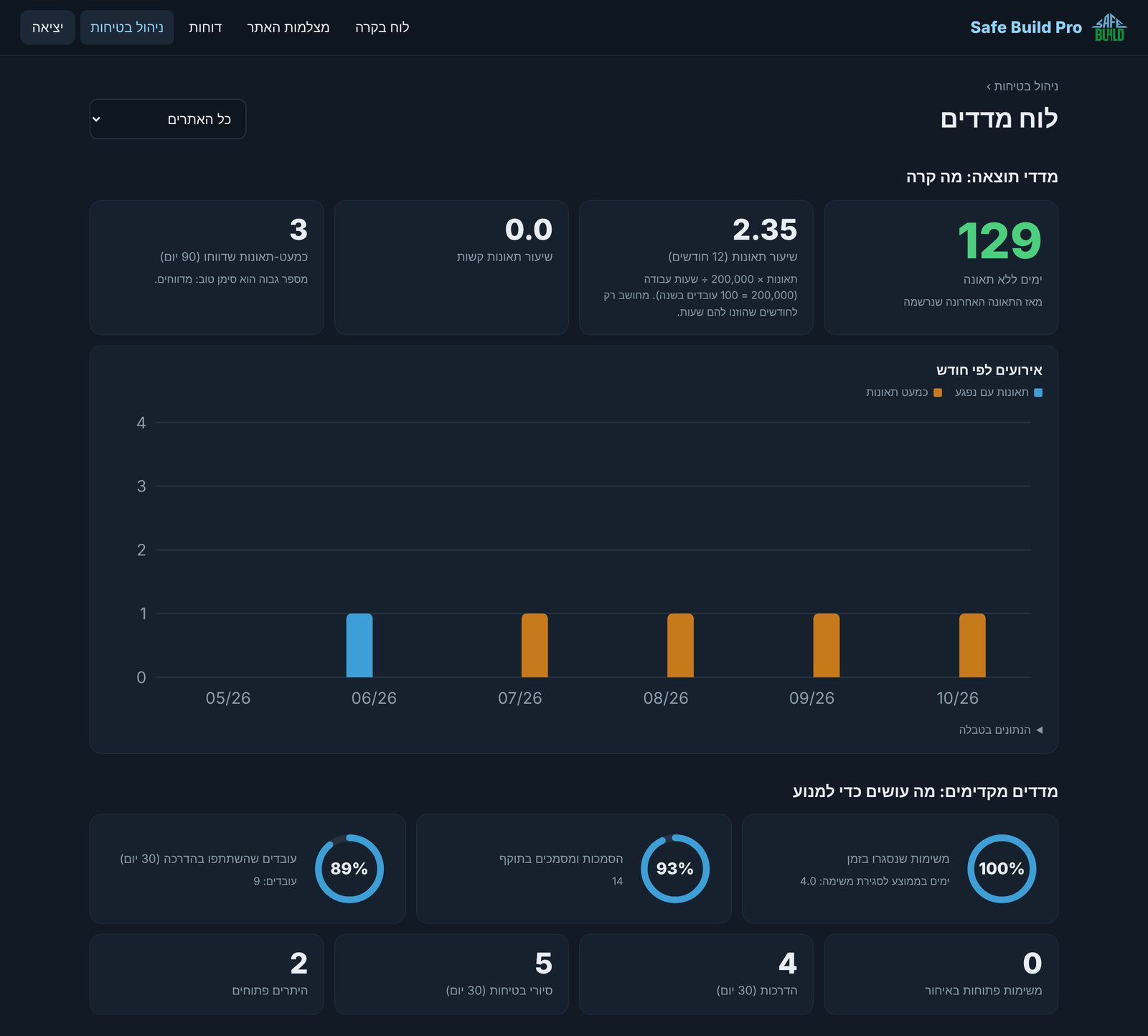Open the דוחות menu item
This screenshot has width=1148, height=1036.
[205, 27]
